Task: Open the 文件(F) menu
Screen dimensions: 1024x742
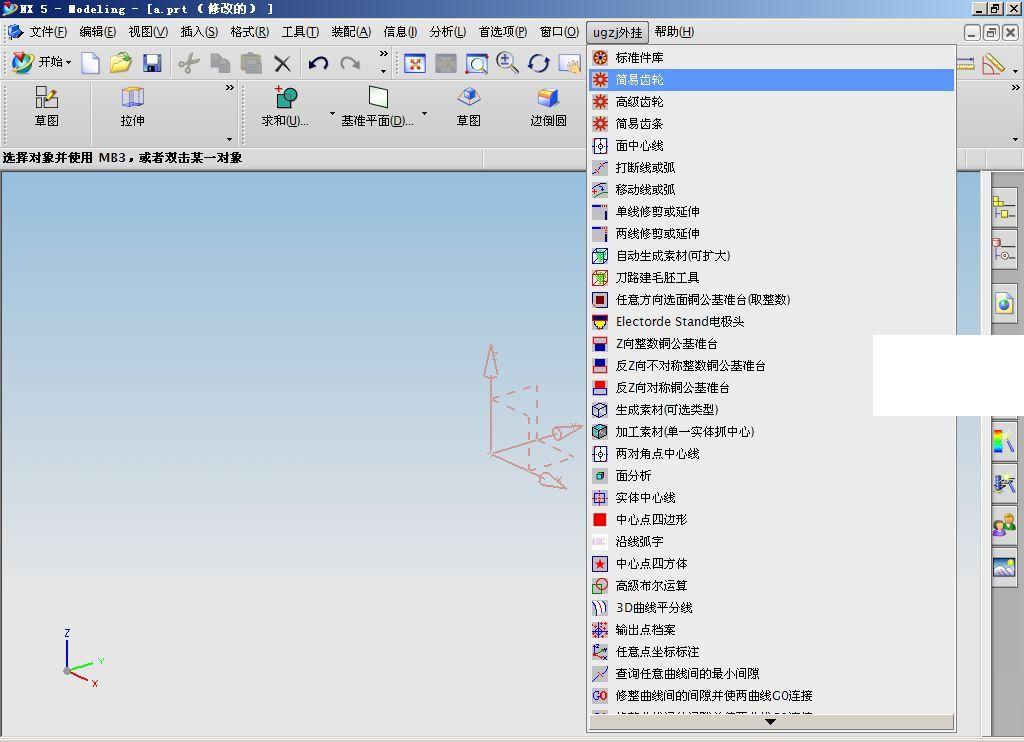Action: (x=48, y=32)
